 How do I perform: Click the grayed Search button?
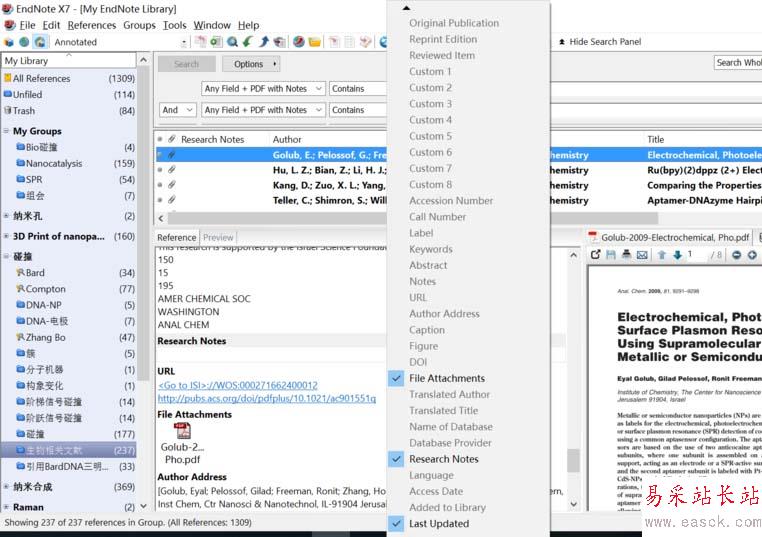(x=187, y=64)
